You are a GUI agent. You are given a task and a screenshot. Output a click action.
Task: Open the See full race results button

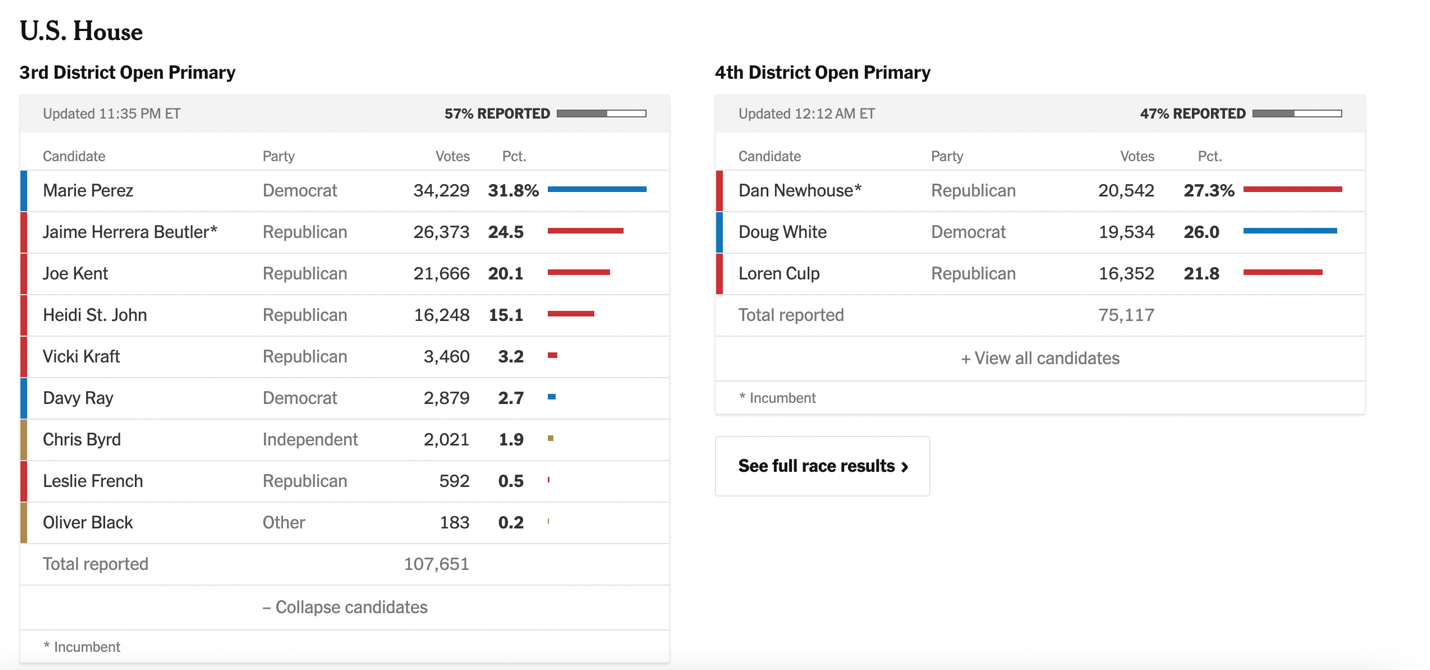pyautogui.click(x=822, y=466)
